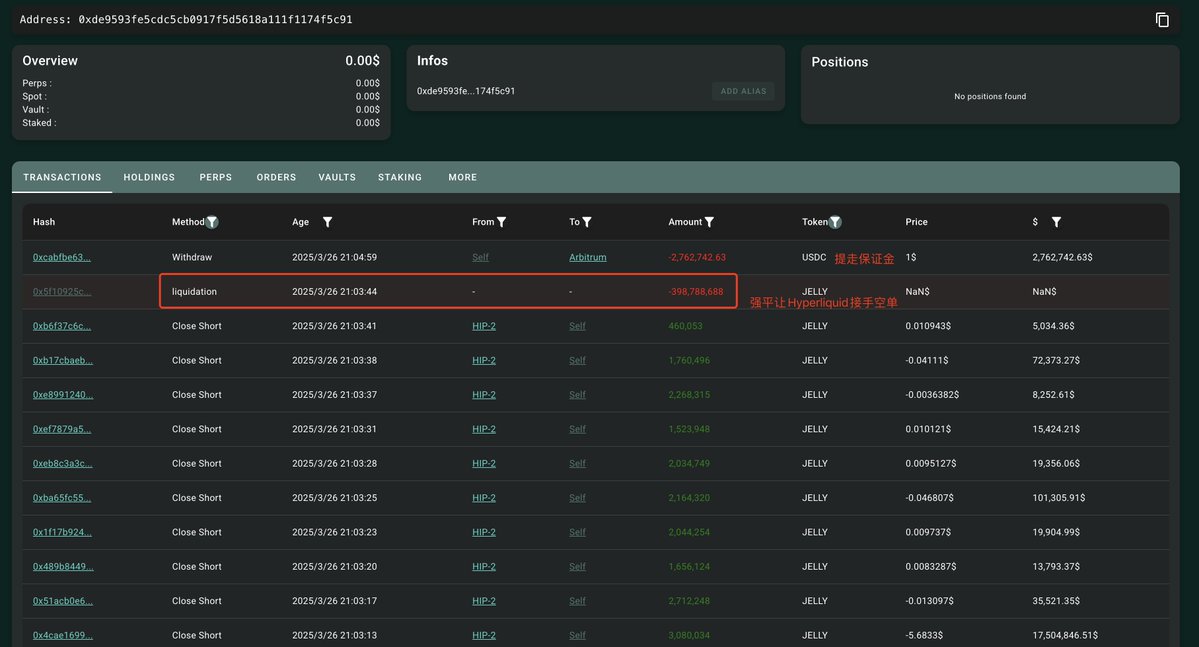This screenshot has height=647, width=1199.
Task: Click the value 17,504,846.51$
Action: pos(1064,636)
